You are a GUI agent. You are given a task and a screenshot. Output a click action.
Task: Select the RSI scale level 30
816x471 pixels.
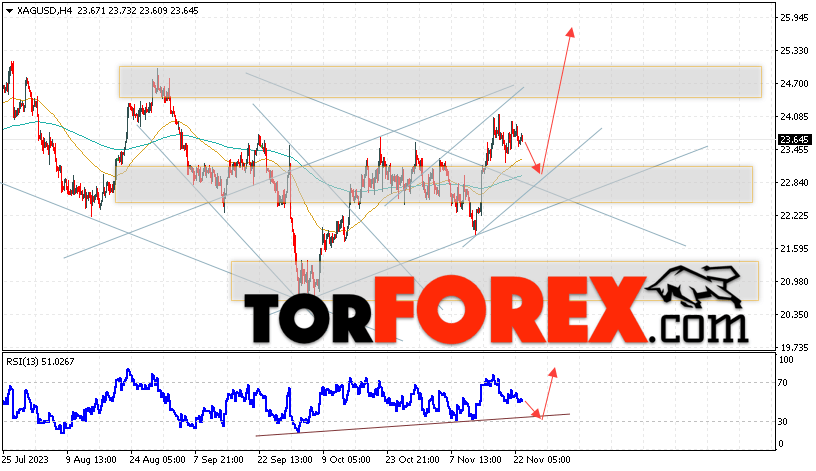pyautogui.click(x=783, y=422)
